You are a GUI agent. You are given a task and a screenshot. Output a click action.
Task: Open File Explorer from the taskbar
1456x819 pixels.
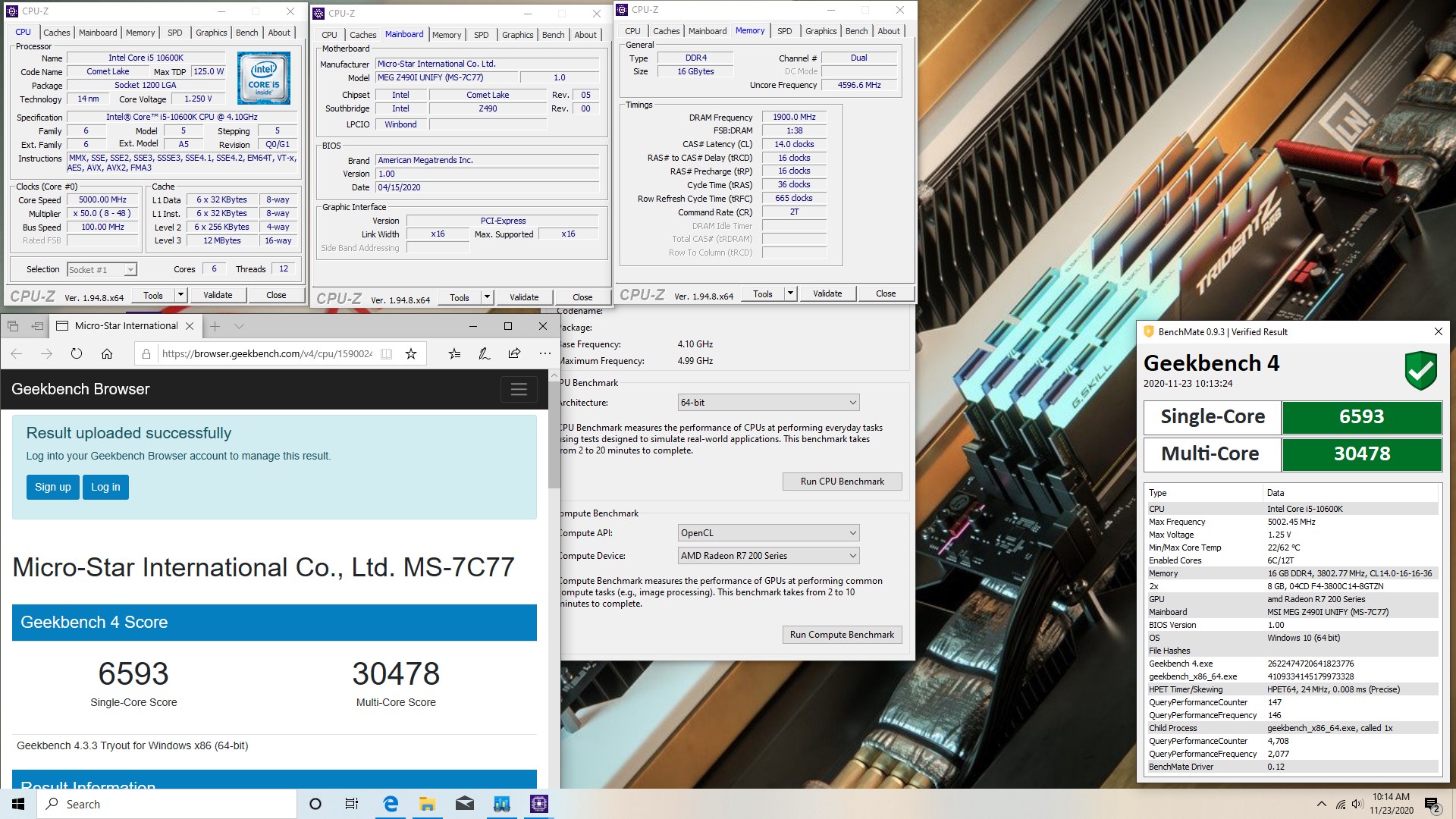428,804
